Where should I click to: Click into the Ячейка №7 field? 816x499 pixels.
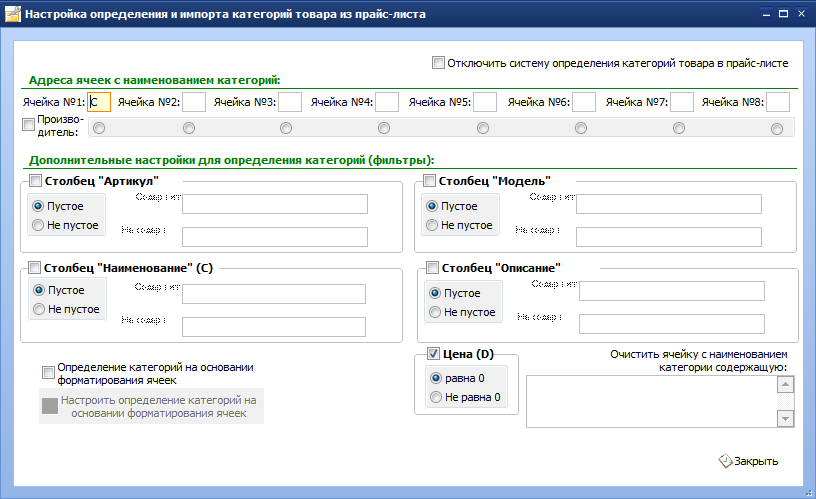(x=682, y=102)
